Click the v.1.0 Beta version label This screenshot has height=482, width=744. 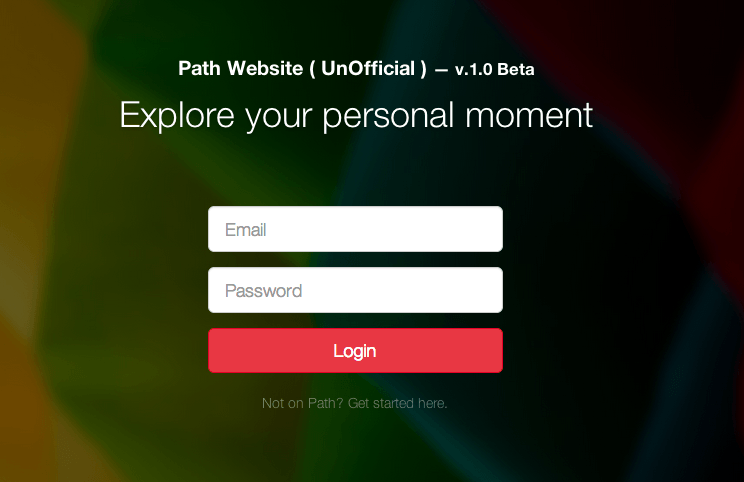click(494, 70)
